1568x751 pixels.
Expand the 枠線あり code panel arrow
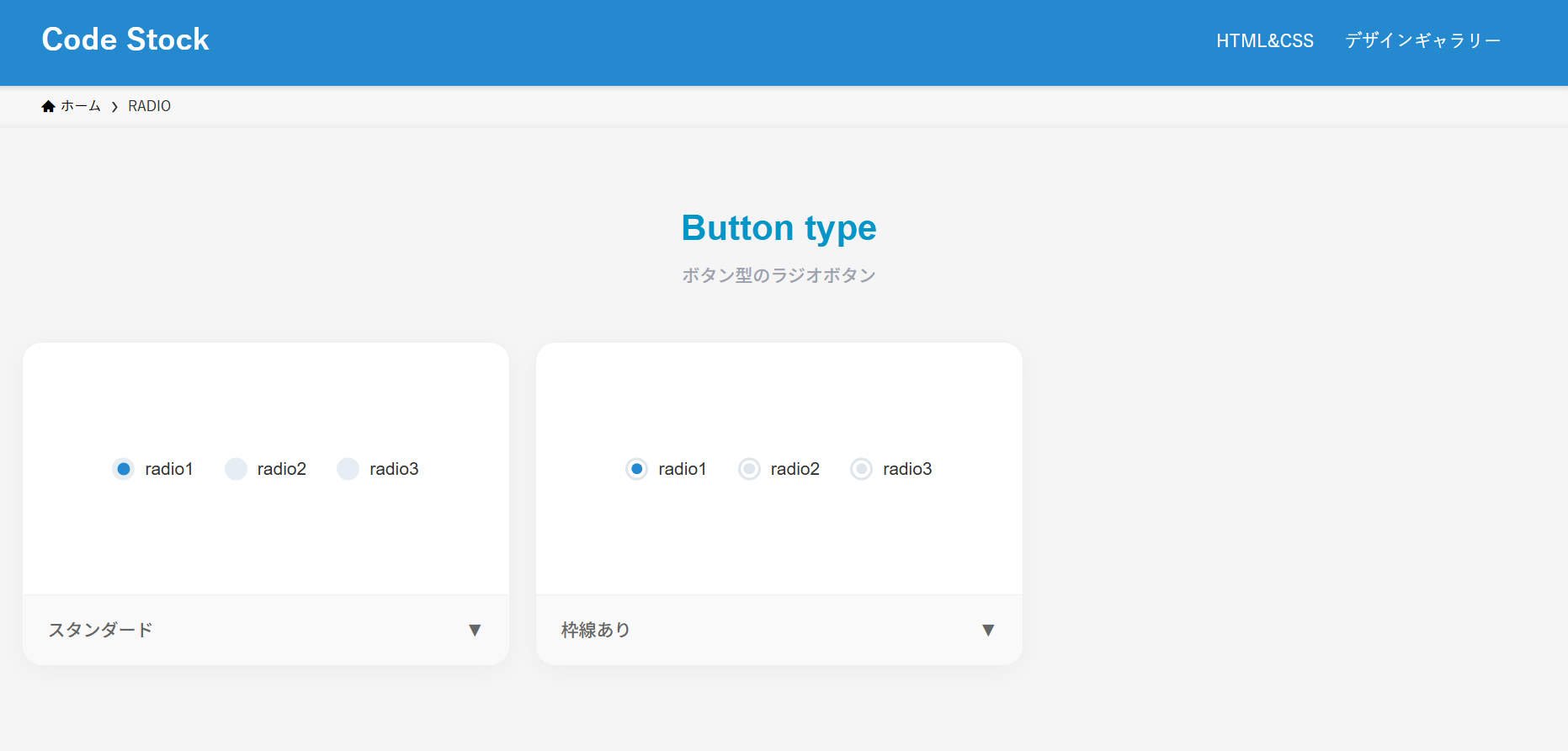point(988,630)
